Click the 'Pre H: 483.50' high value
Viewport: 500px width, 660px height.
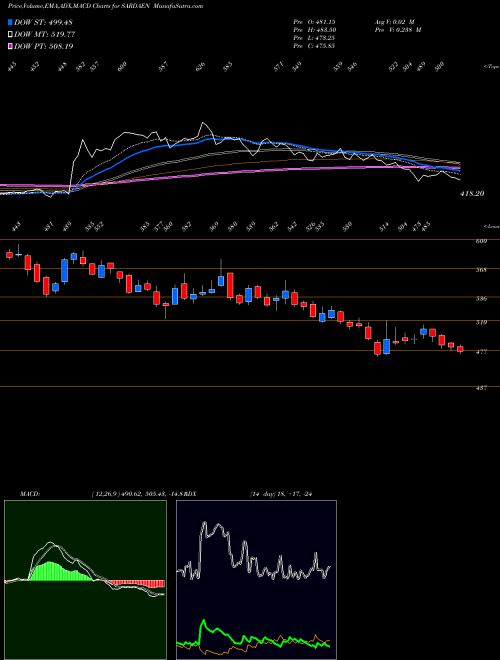[314, 30]
